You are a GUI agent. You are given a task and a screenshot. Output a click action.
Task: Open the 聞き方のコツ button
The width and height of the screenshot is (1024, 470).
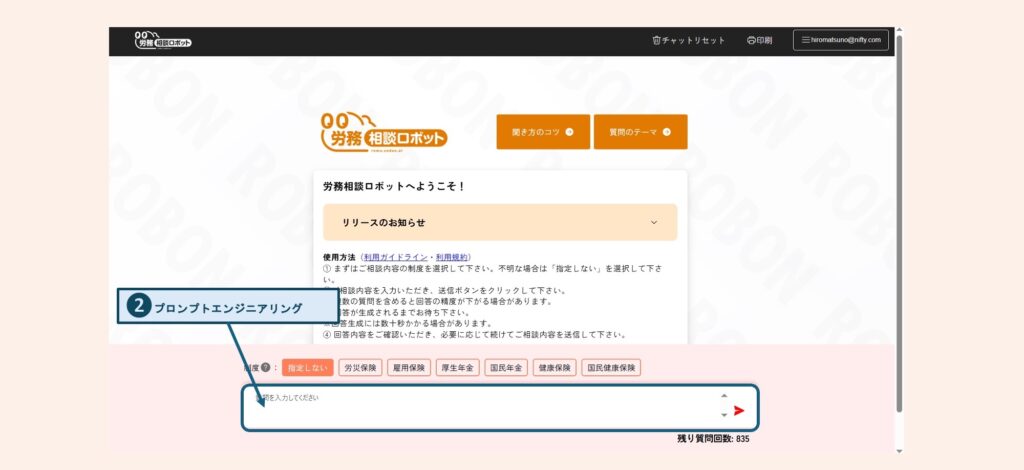tap(543, 132)
